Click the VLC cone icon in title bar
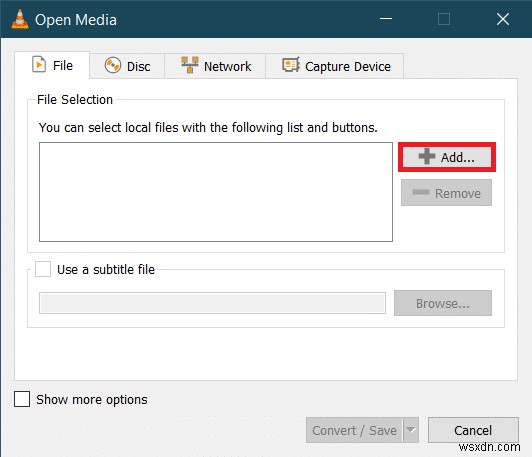532x457 pixels. pyautogui.click(x=20, y=19)
